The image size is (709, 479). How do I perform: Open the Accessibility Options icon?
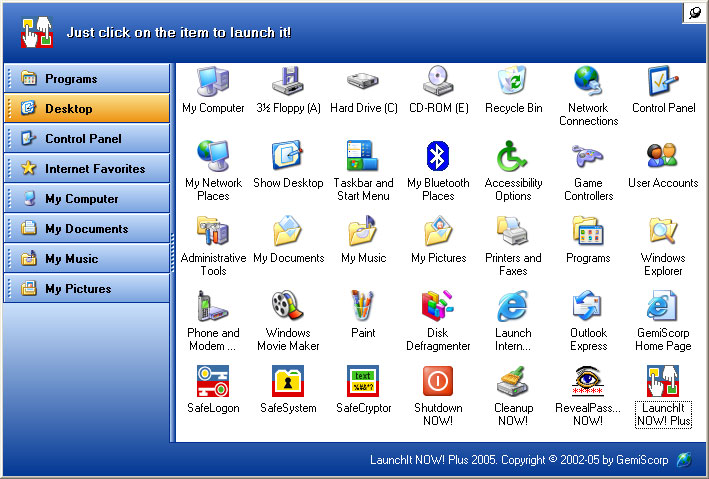513,156
